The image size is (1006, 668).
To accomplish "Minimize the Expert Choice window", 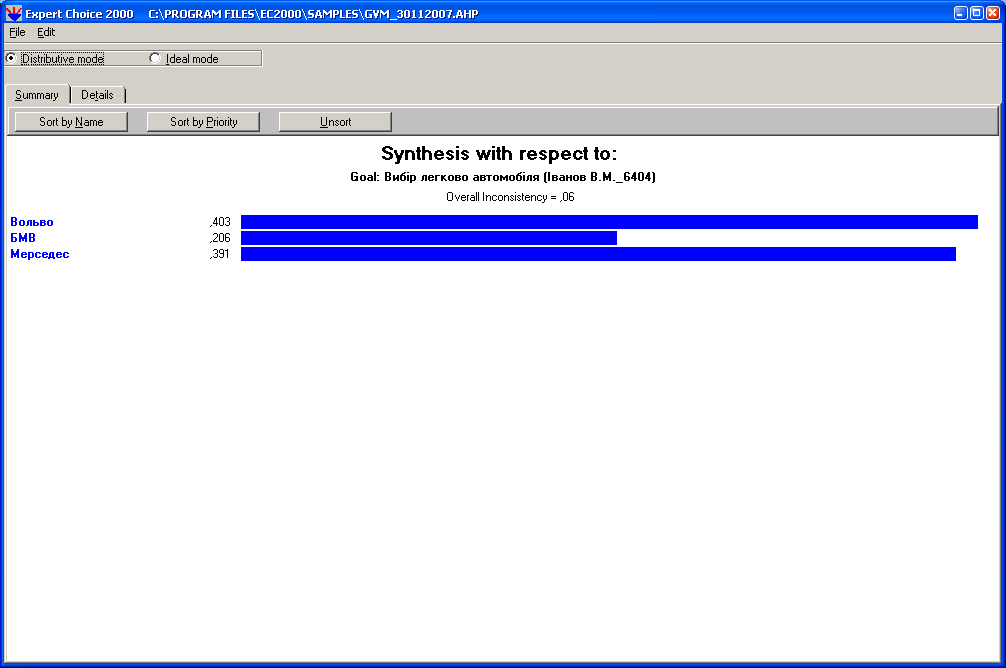I will click(960, 13).
